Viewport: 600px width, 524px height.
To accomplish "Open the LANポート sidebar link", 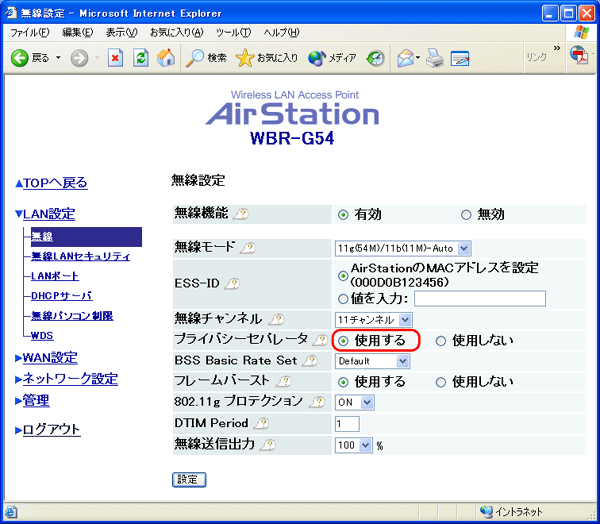I will tap(55, 276).
